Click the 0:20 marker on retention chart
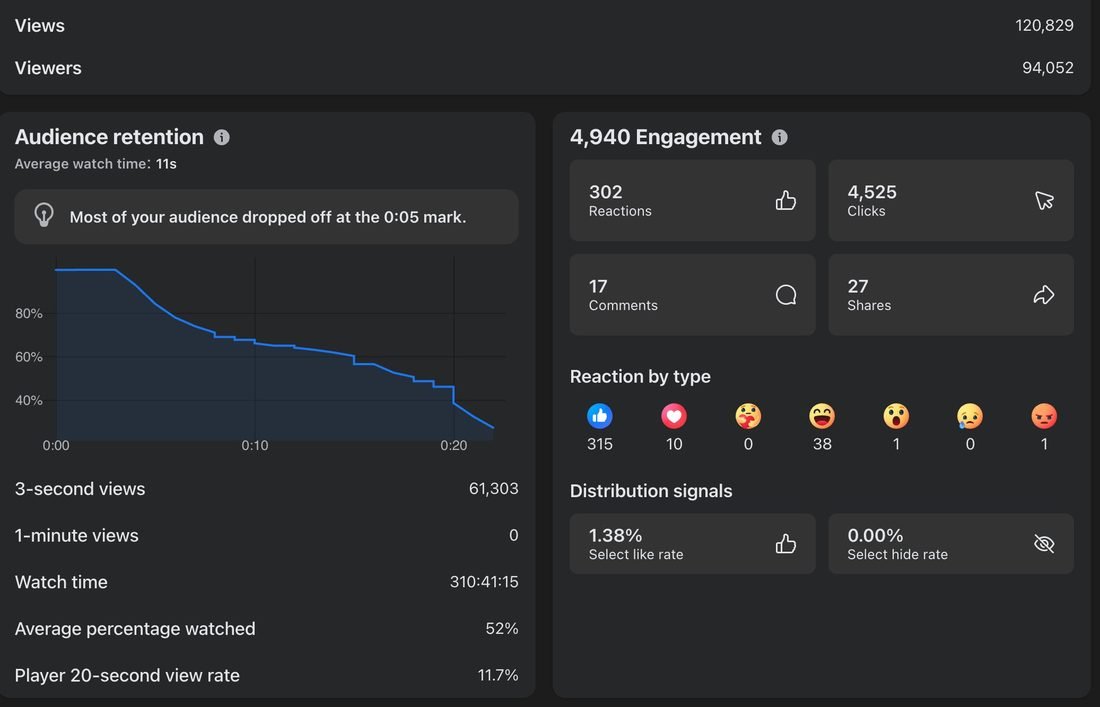The height and width of the screenshot is (707, 1100). coord(454,445)
